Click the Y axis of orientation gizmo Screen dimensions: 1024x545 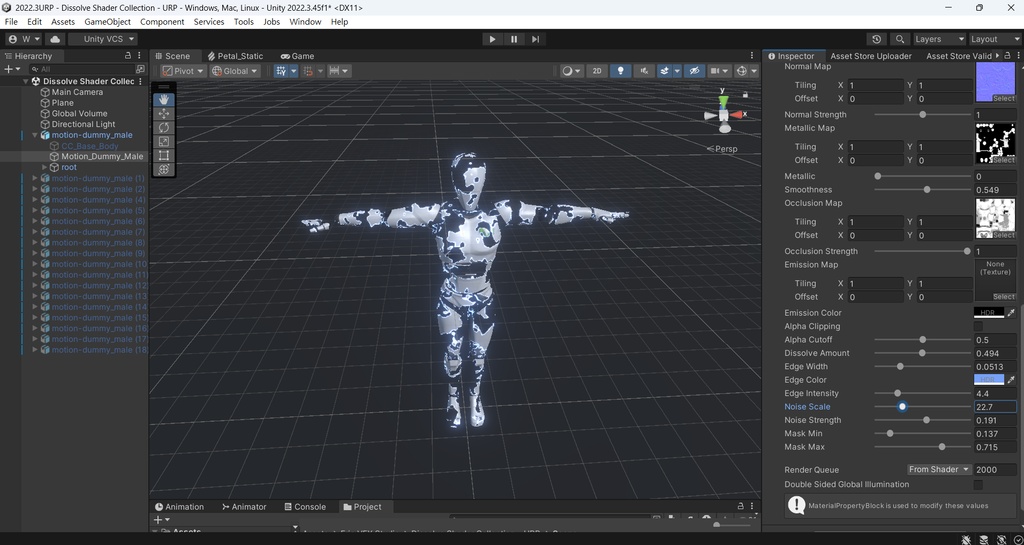tap(723, 100)
